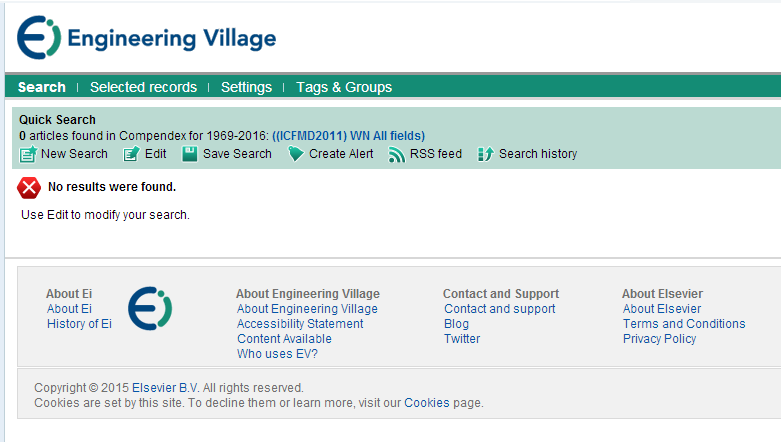Click the 'About Engineering Village' footer heading
Viewport: 781px width, 442px height.
coord(308,294)
